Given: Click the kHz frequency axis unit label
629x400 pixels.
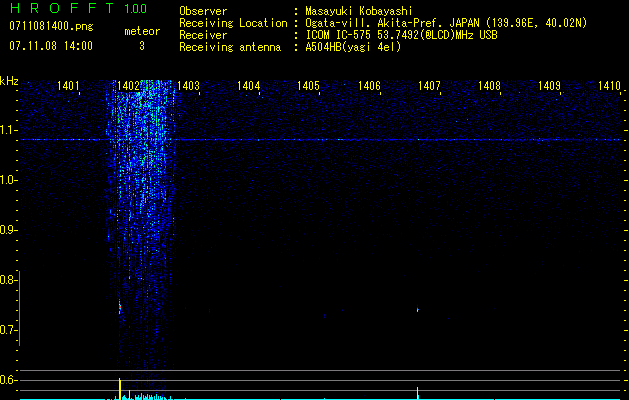Looking at the screenshot, I should pyautogui.click(x=9, y=81).
